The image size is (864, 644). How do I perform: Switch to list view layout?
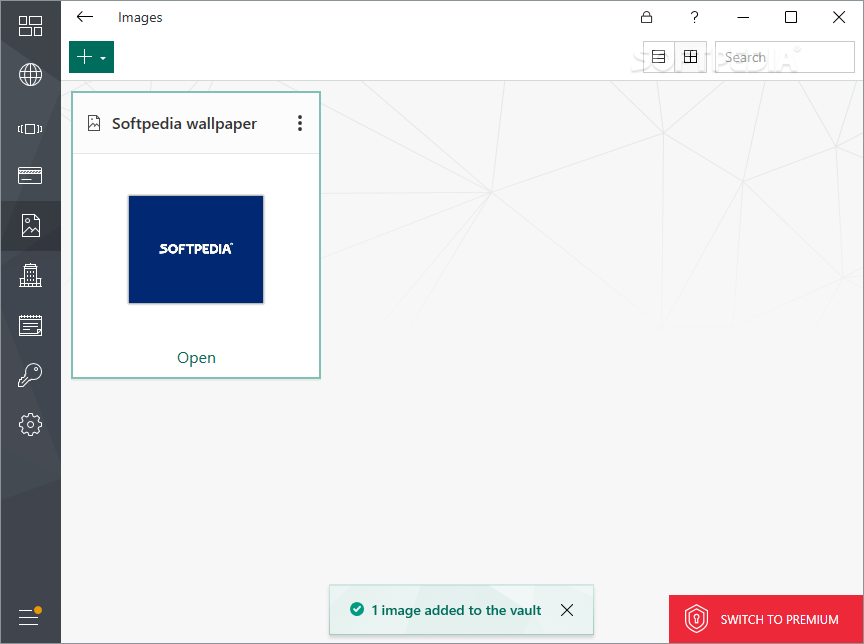658,57
